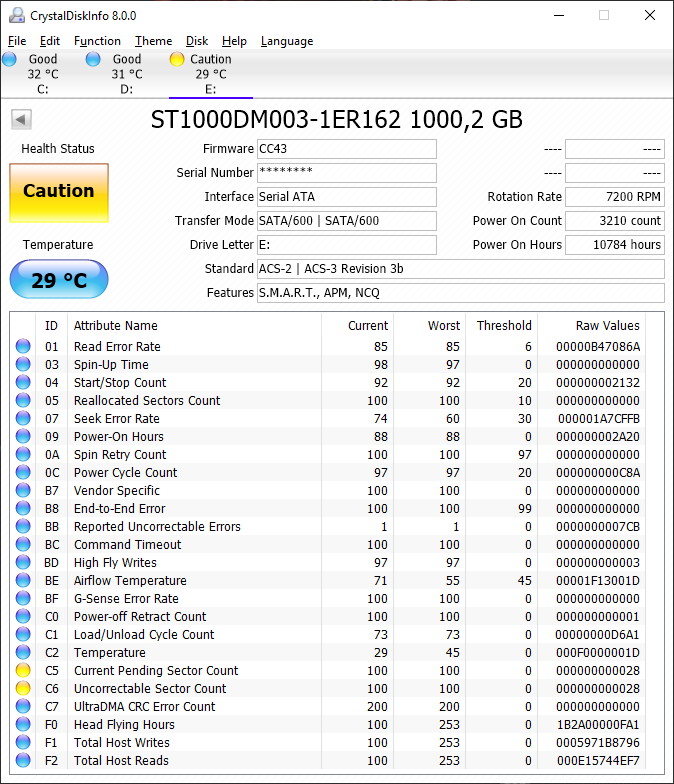Click the status orb for Command Timeout
This screenshot has width=674, height=784.
tap(23, 544)
